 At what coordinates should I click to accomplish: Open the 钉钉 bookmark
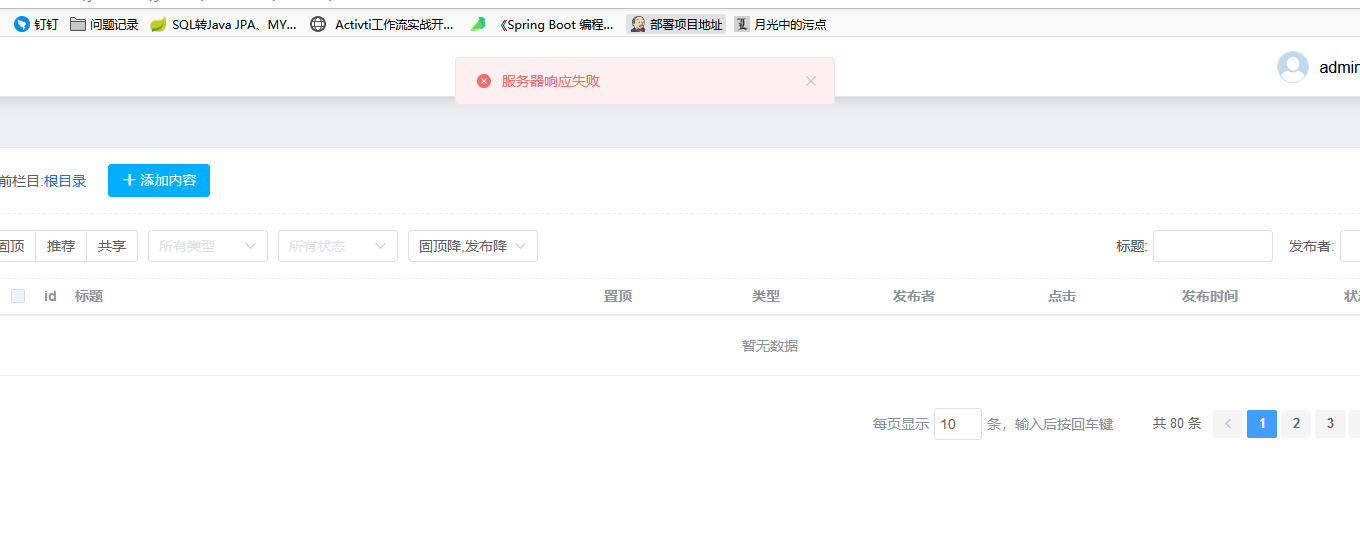point(36,25)
